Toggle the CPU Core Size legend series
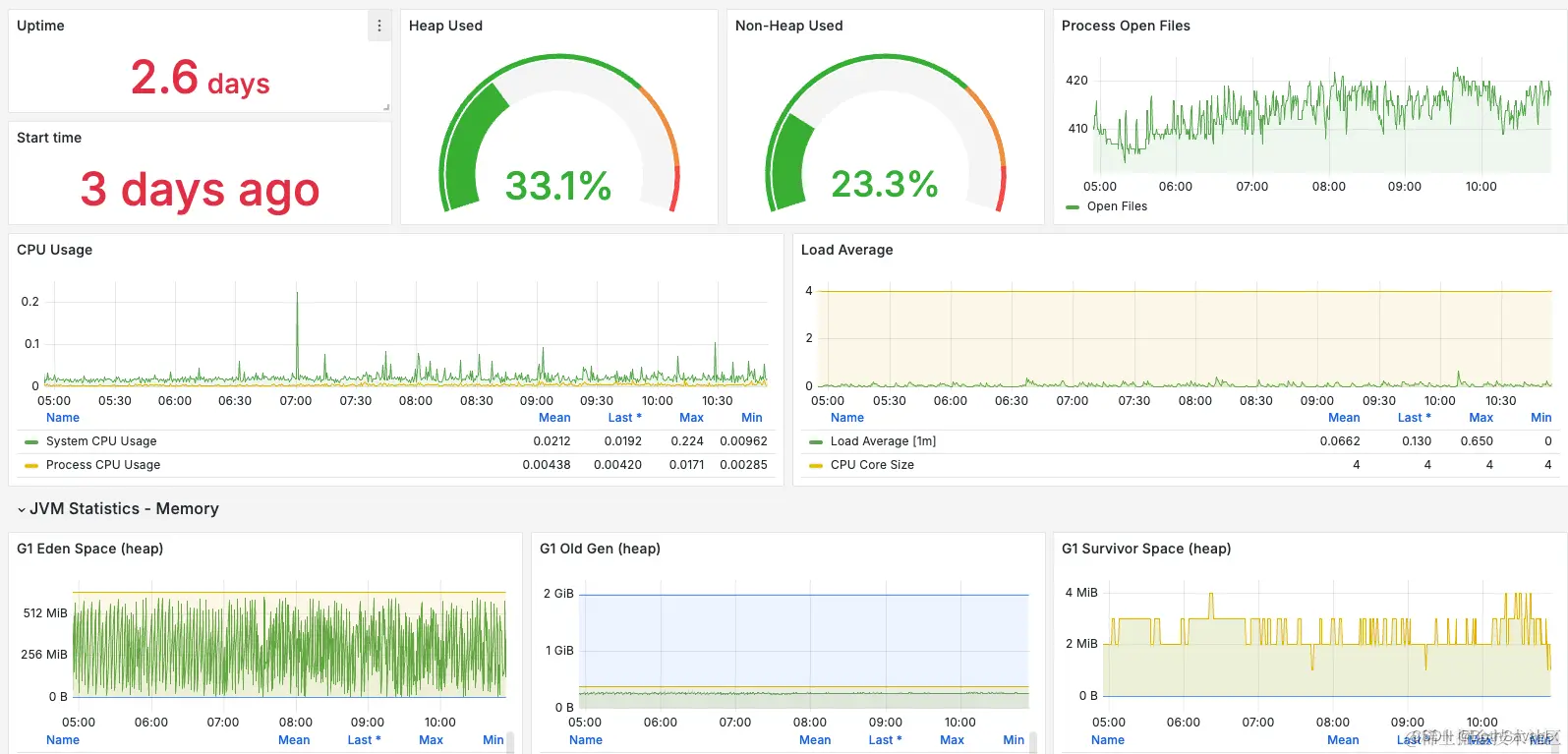The height and width of the screenshot is (754, 1568). [x=872, y=465]
